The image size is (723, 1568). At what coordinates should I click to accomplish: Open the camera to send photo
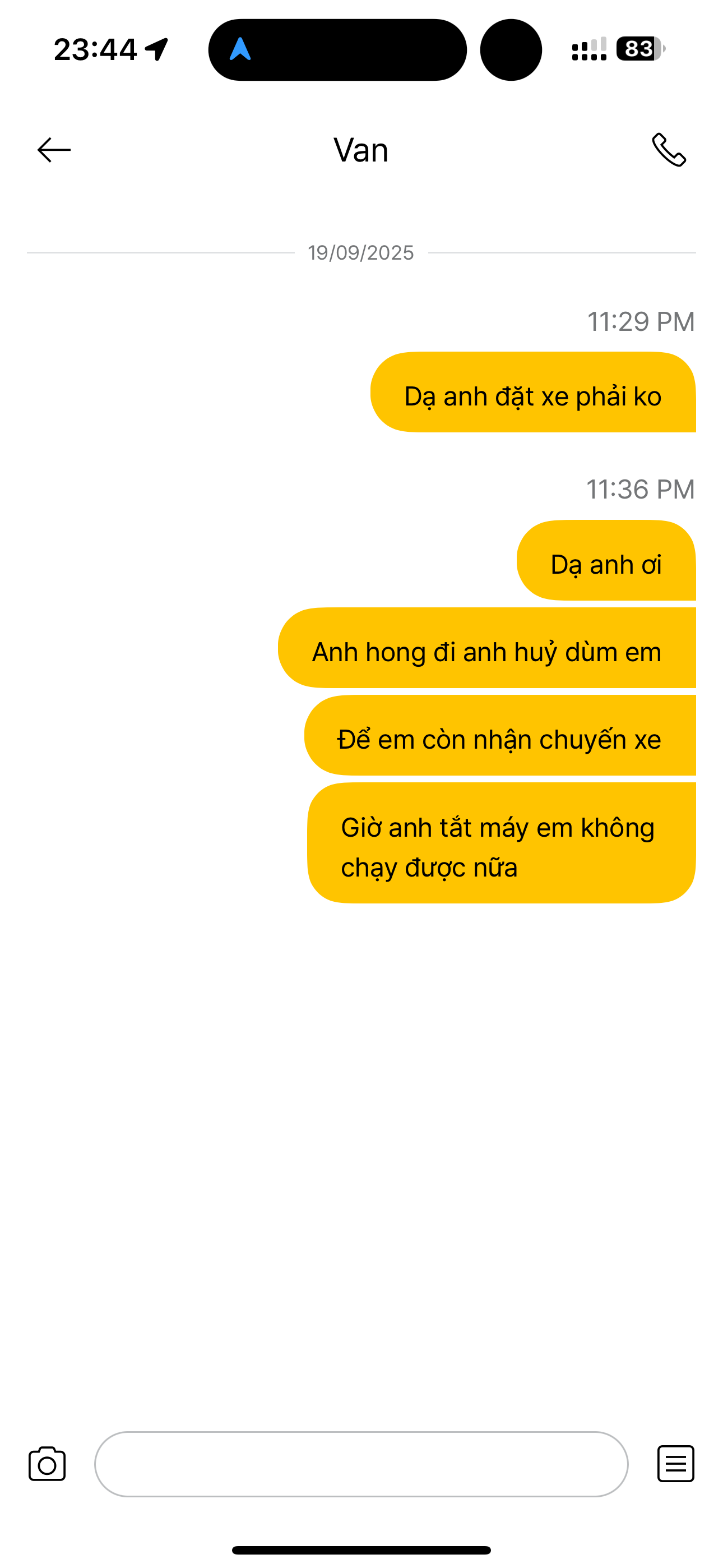pos(47,1463)
